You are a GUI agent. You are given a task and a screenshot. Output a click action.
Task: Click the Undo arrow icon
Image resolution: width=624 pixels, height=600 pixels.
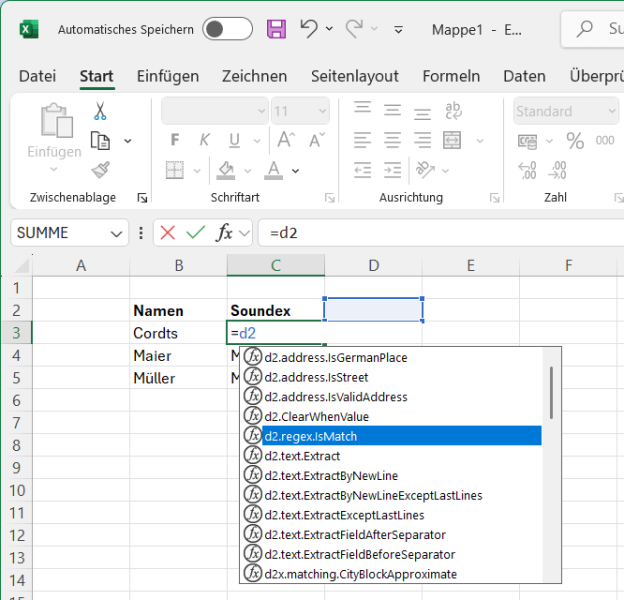309,29
